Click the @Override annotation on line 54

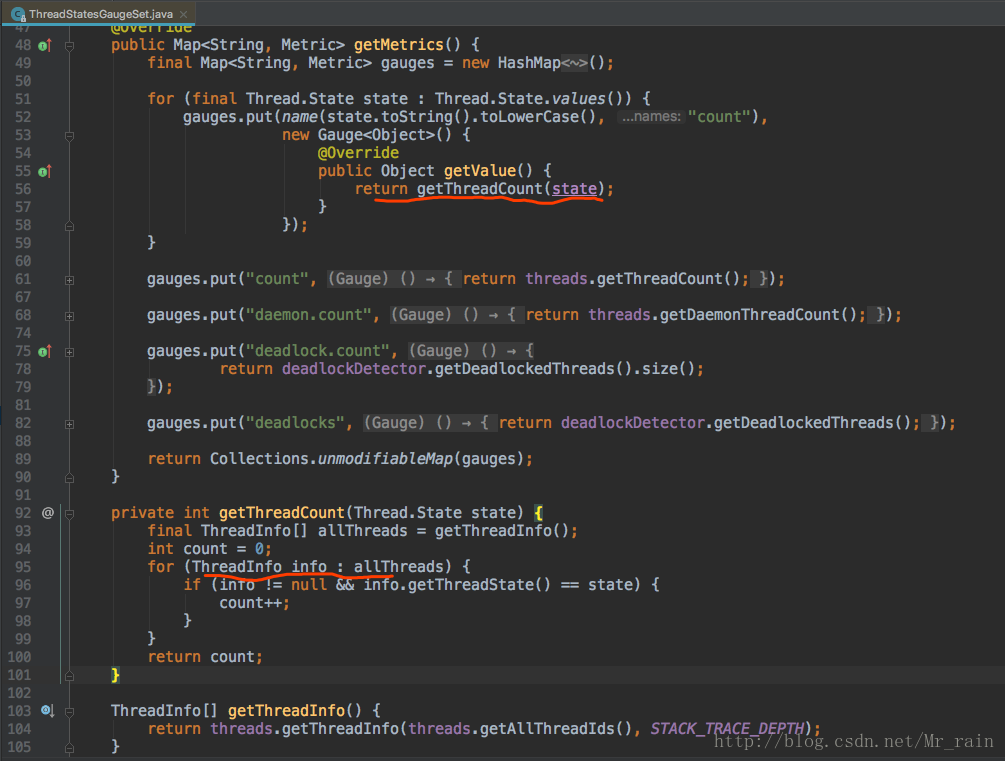pyautogui.click(x=358, y=153)
